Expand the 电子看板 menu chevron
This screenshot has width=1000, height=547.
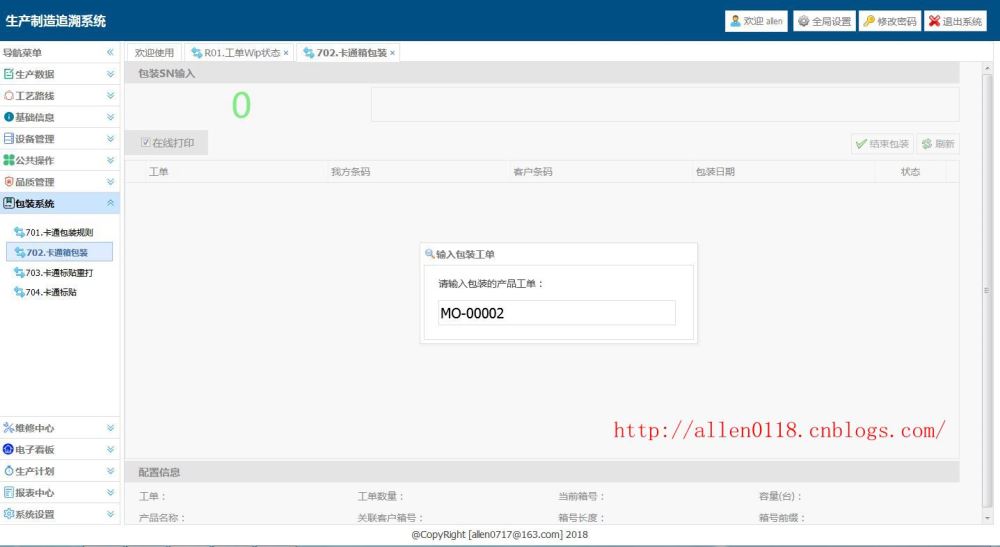point(110,449)
